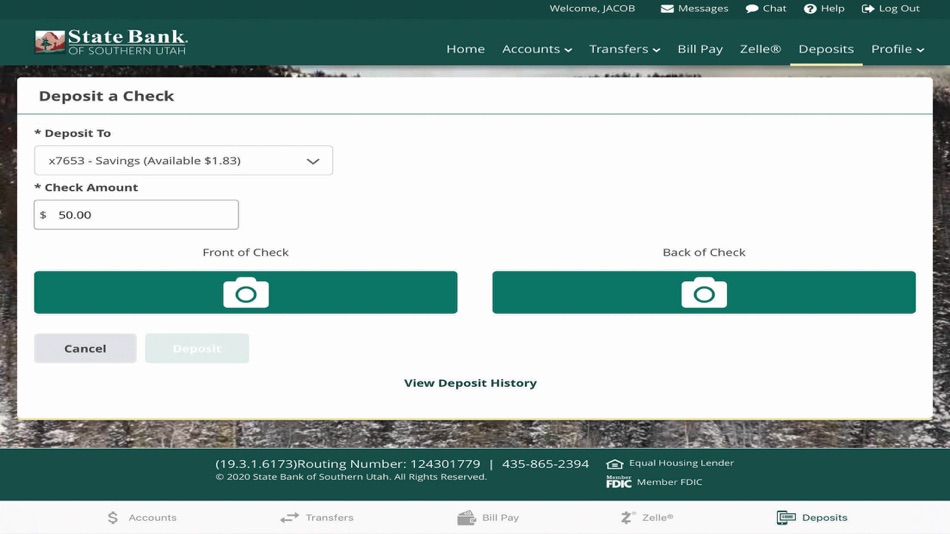The image size is (950, 534).
Task: Click the Log Out icon
Action: pyautogui.click(x=868, y=8)
